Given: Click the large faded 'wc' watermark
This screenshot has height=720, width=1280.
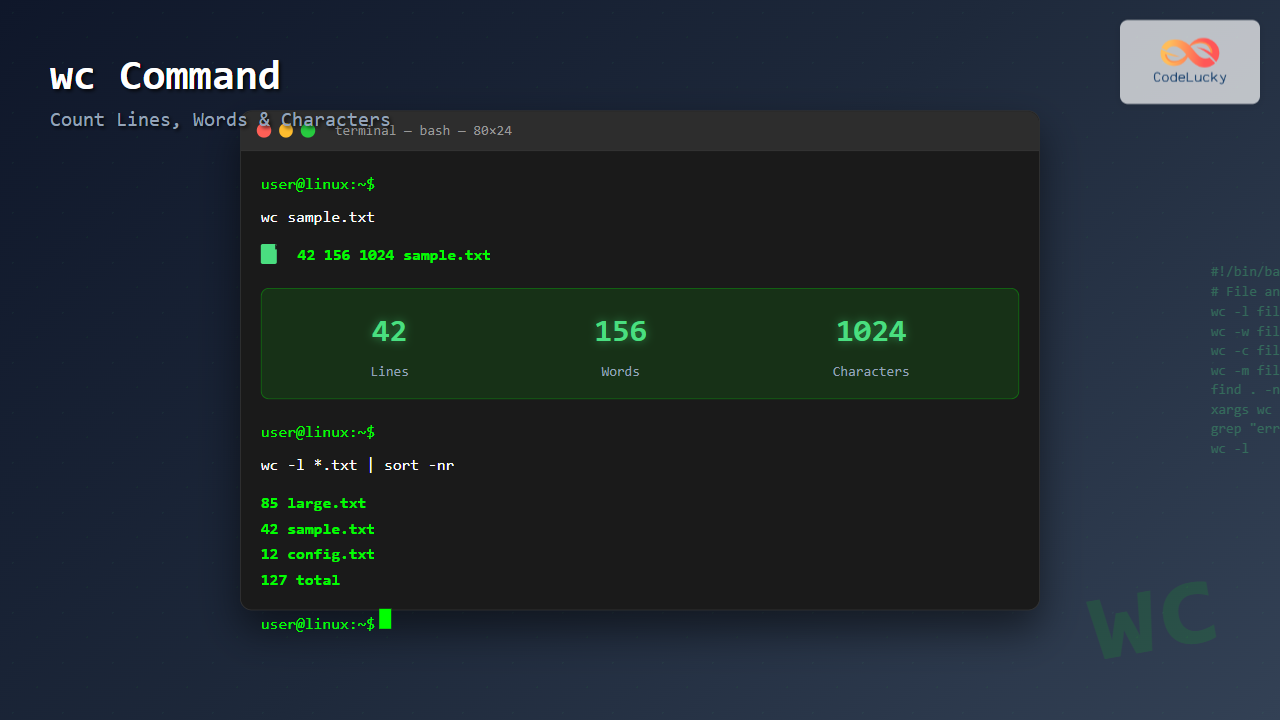Looking at the screenshot, I should point(1150,620).
